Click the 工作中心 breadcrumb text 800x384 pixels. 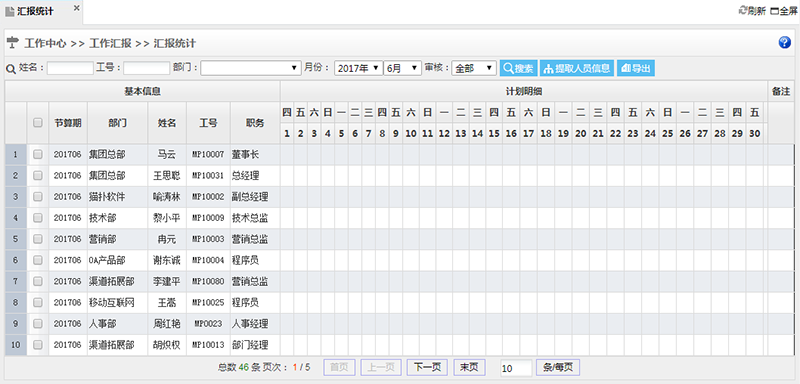point(45,43)
